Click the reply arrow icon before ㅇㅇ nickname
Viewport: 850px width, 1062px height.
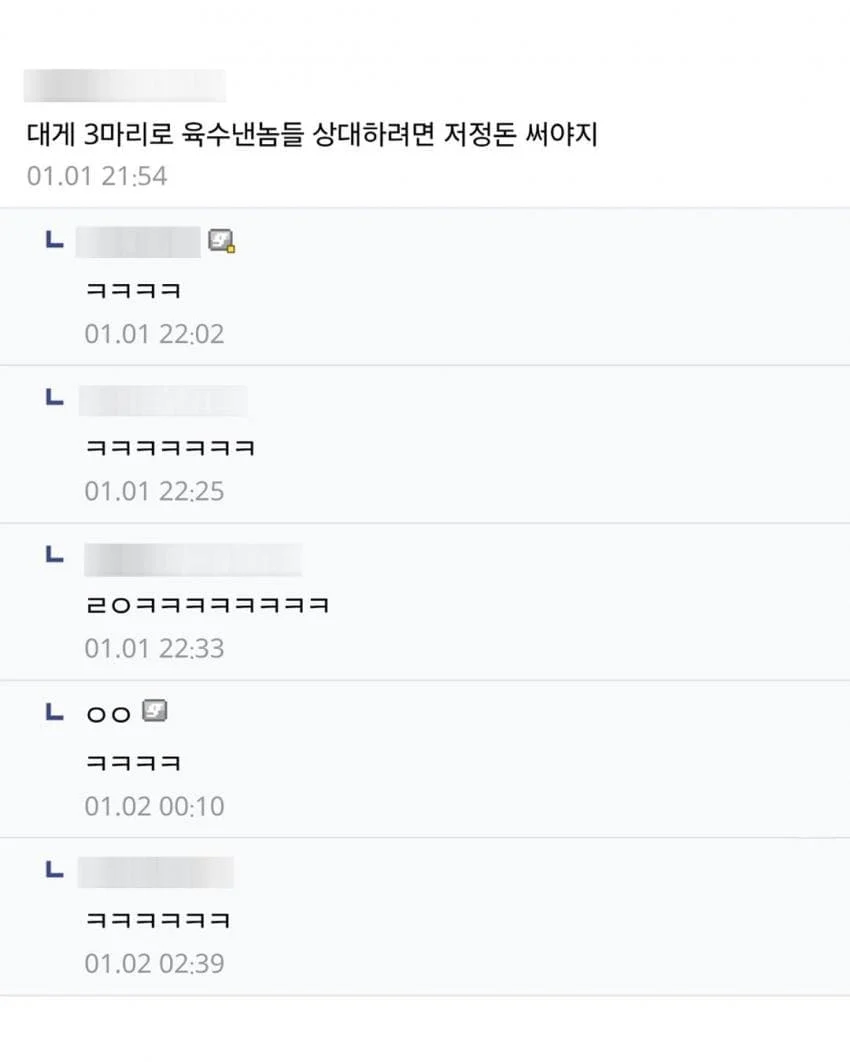[55, 712]
